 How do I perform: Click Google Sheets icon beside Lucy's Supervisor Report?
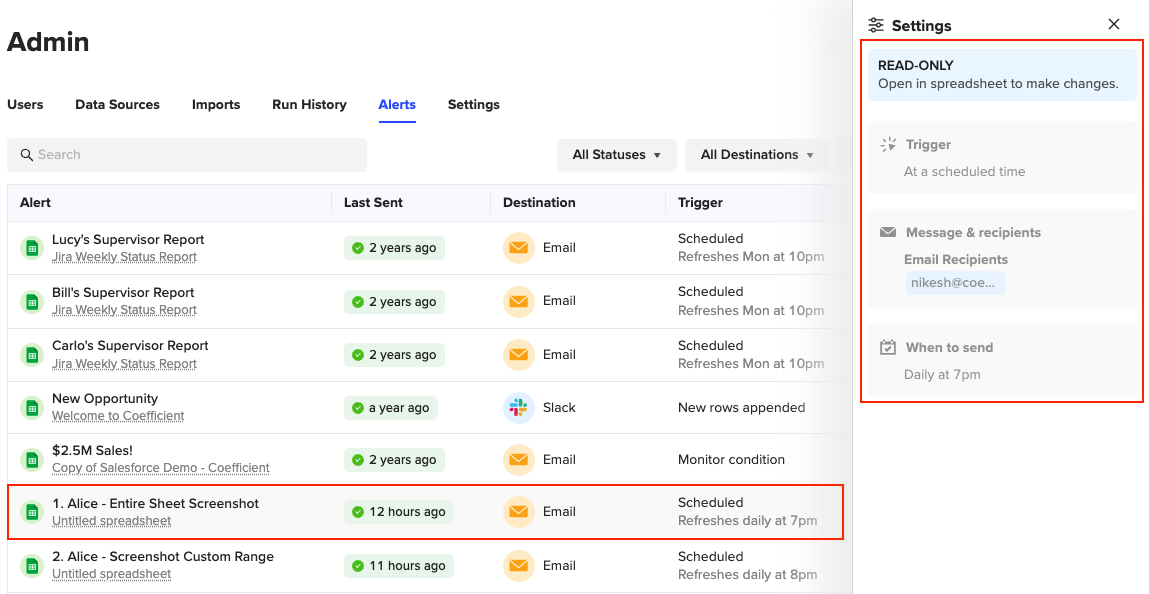[32, 248]
